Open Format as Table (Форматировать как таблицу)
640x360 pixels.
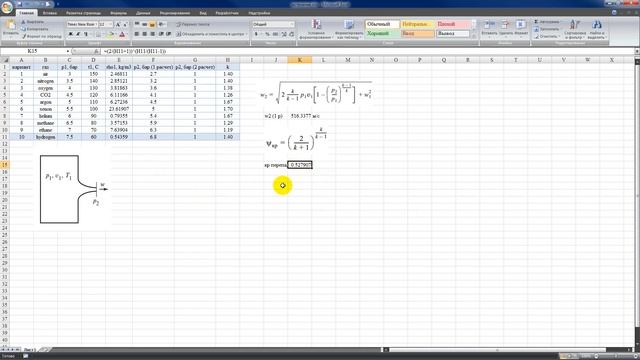pyautogui.click(x=349, y=29)
